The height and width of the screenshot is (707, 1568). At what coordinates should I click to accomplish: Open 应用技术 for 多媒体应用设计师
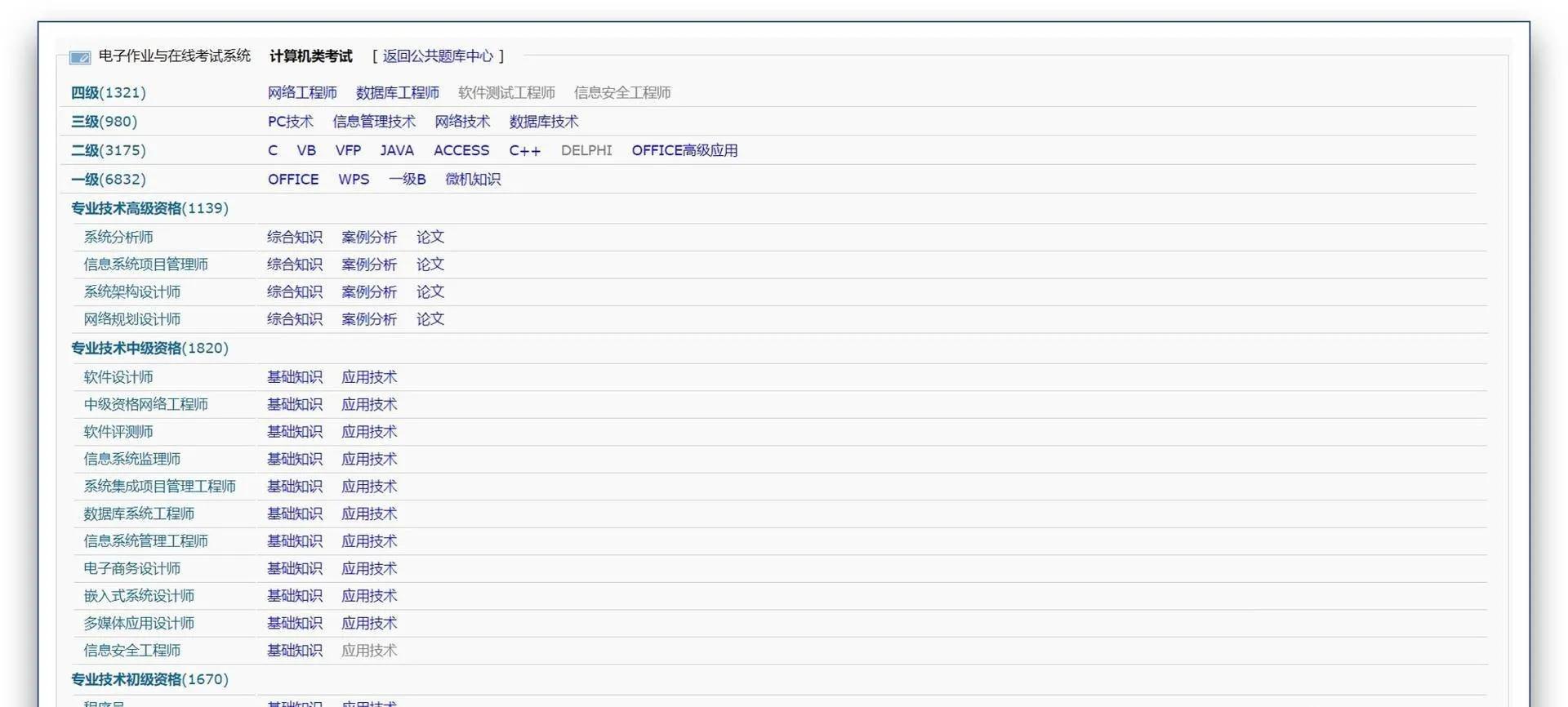pos(369,623)
